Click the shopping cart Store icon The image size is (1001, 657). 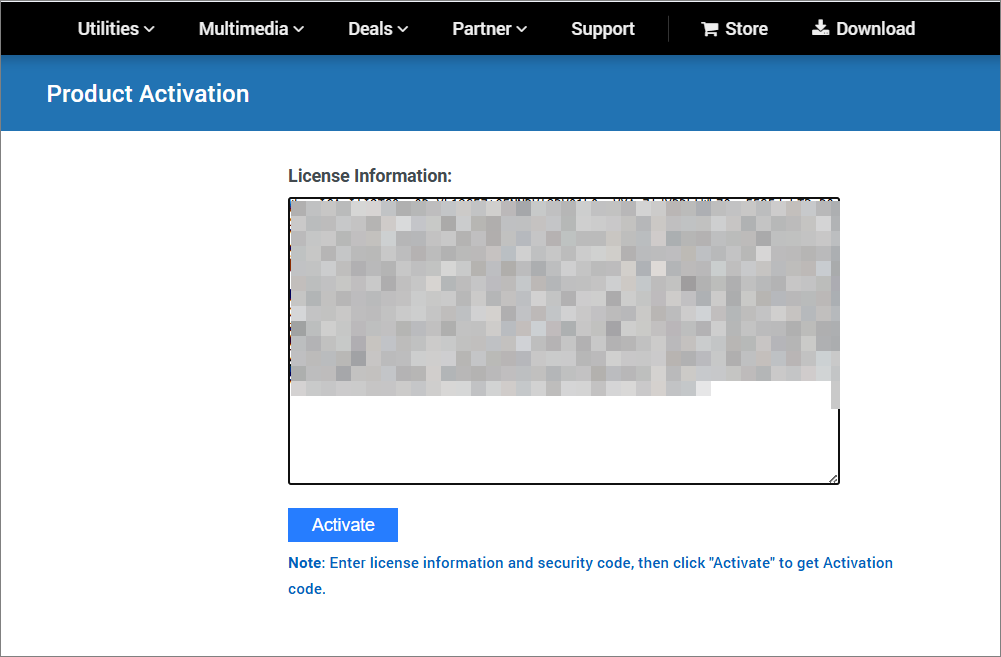point(710,28)
